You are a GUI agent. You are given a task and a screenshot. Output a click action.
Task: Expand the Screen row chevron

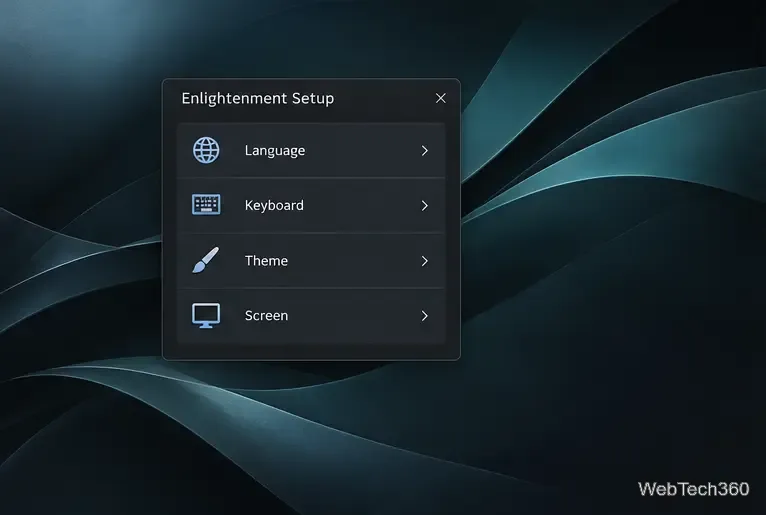[x=425, y=316]
